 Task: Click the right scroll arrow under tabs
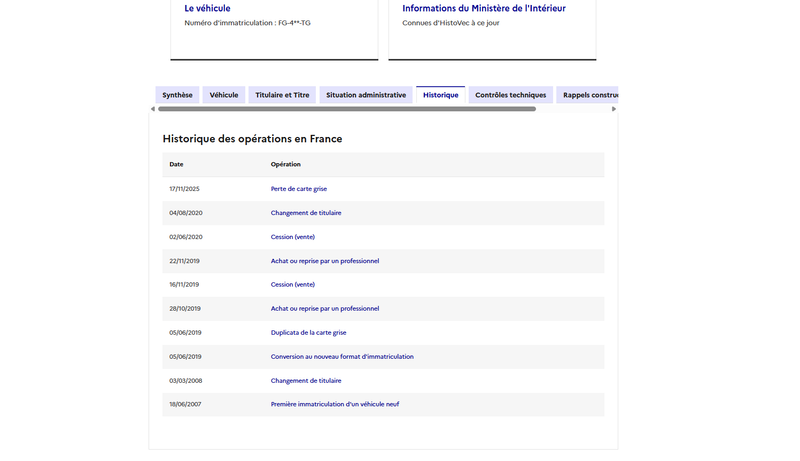click(x=614, y=109)
